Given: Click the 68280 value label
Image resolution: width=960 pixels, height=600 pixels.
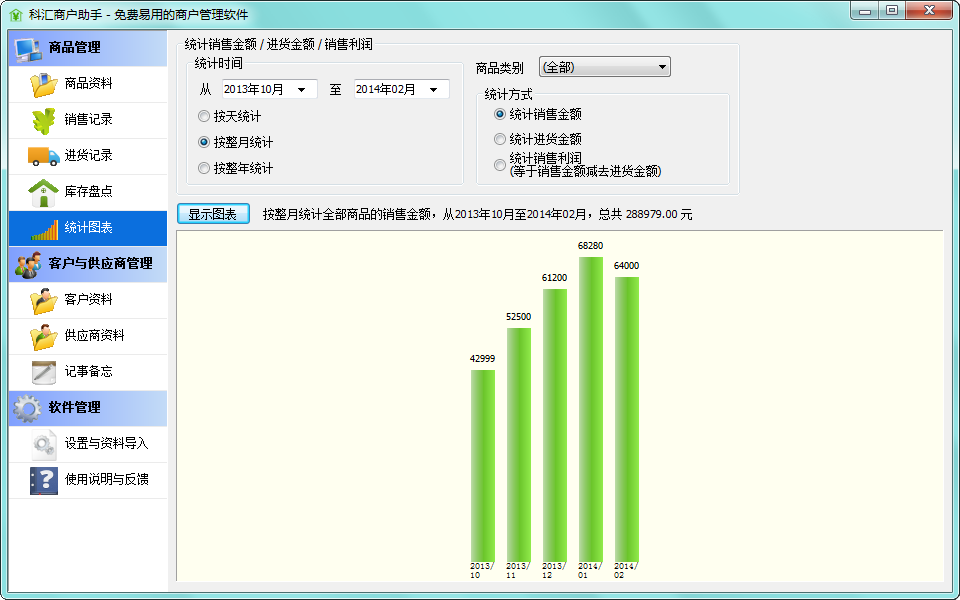Looking at the screenshot, I should (x=590, y=246).
